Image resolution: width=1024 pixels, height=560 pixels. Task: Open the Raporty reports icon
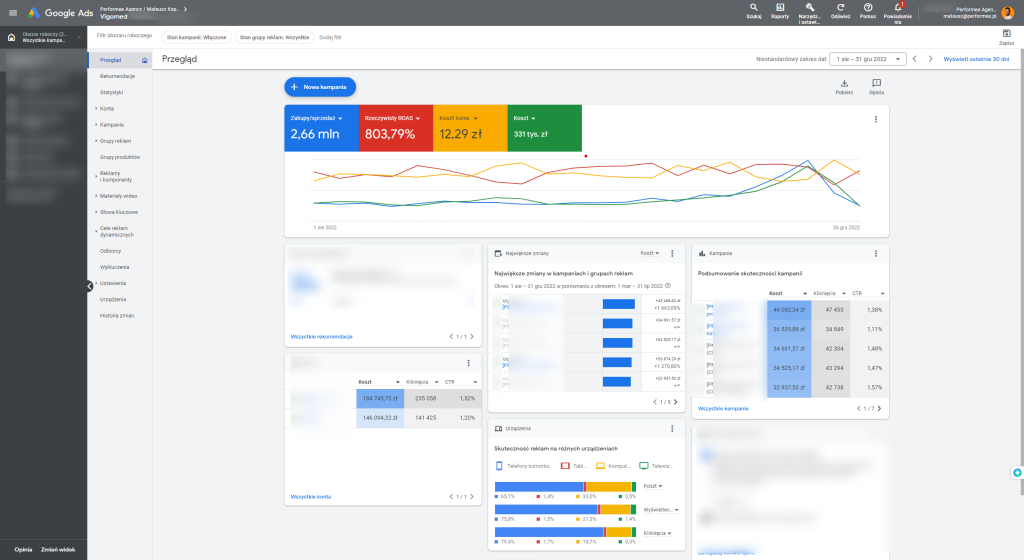pyautogui.click(x=780, y=8)
